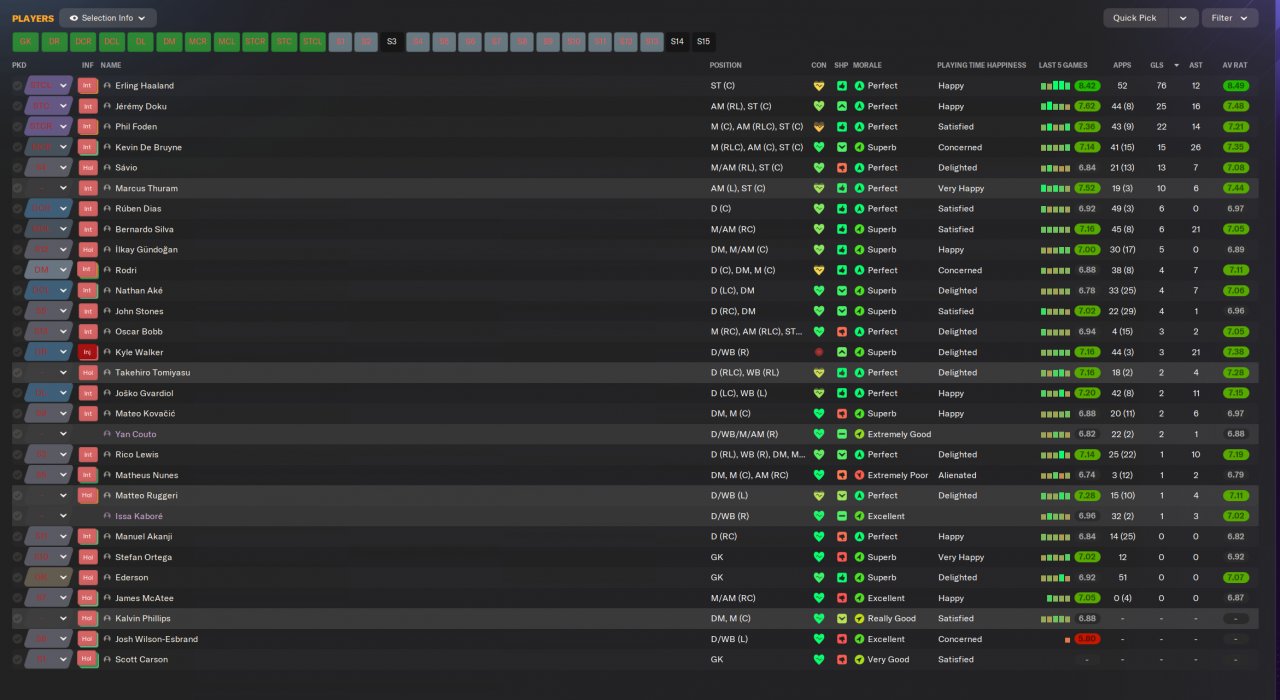Open Marcus Thuram's picked position dropdown

click(49, 188)
